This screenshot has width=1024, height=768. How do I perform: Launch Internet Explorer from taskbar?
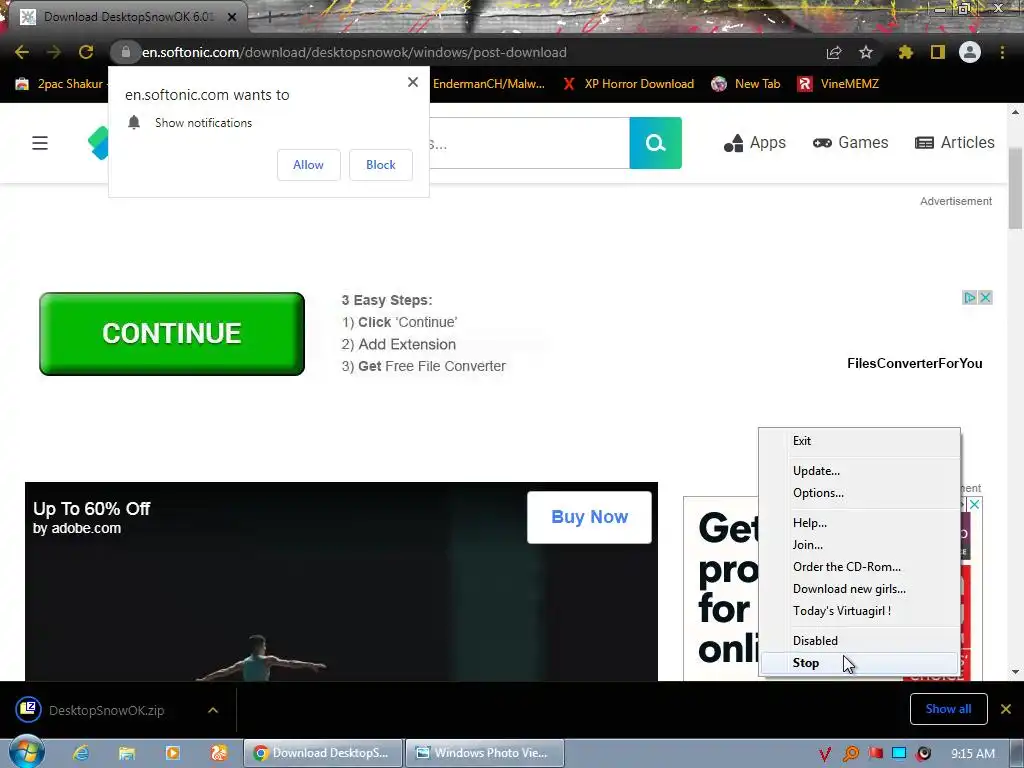81,754
